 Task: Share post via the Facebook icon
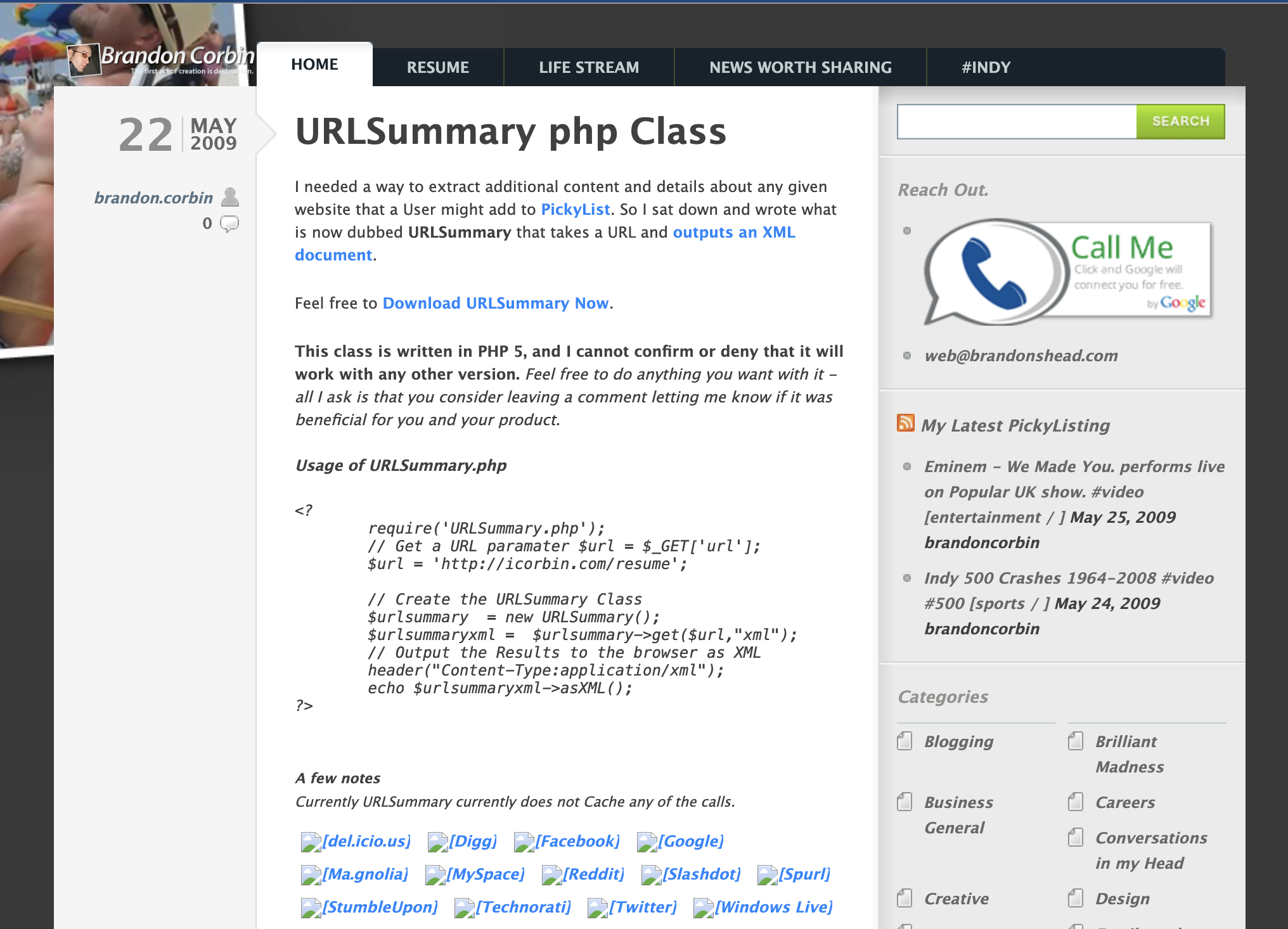click(524, 842)
